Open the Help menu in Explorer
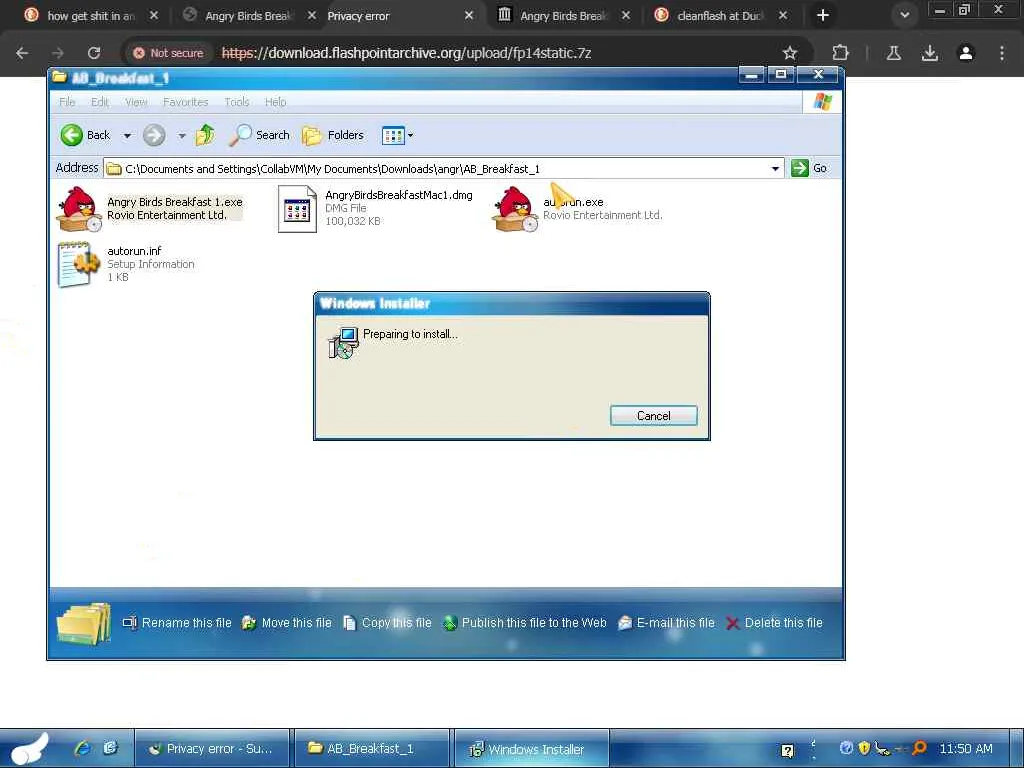 click(x=275, y=102)
